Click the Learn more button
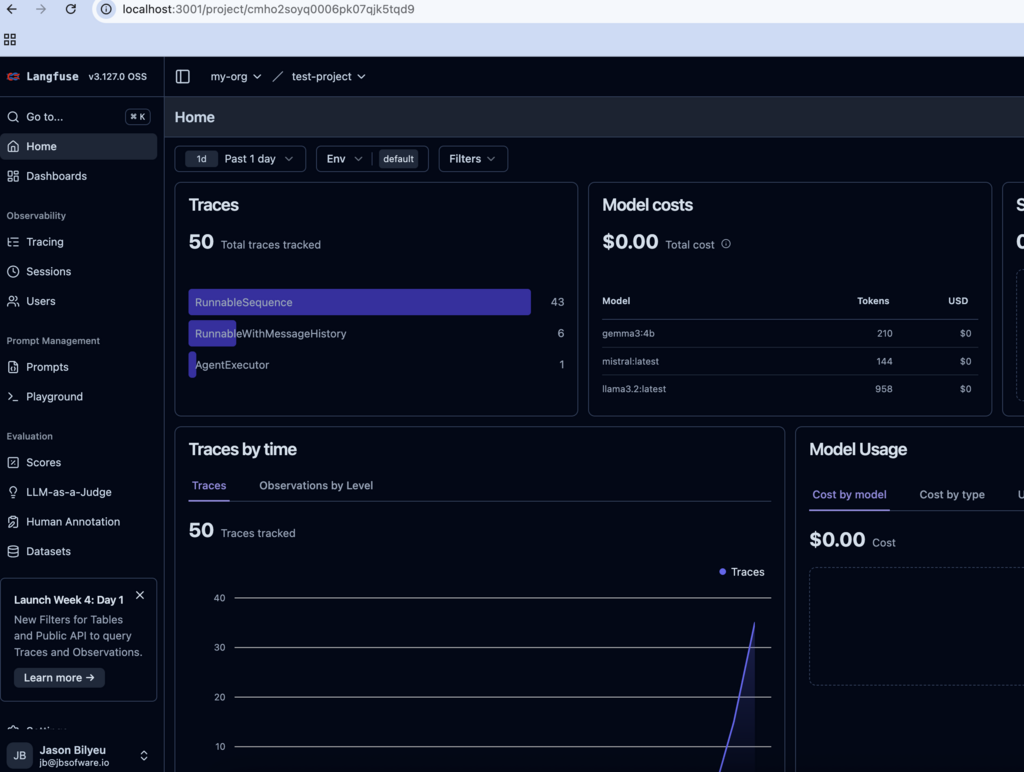 [59, 678]
